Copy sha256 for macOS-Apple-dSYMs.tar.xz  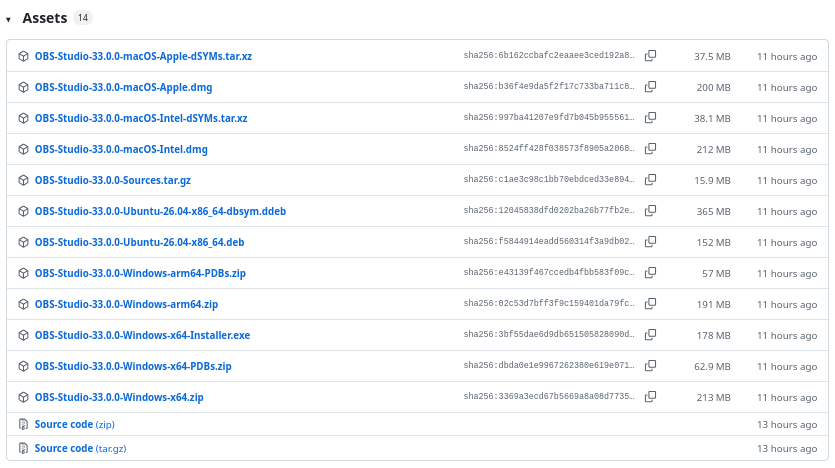(x=650, y=56)
